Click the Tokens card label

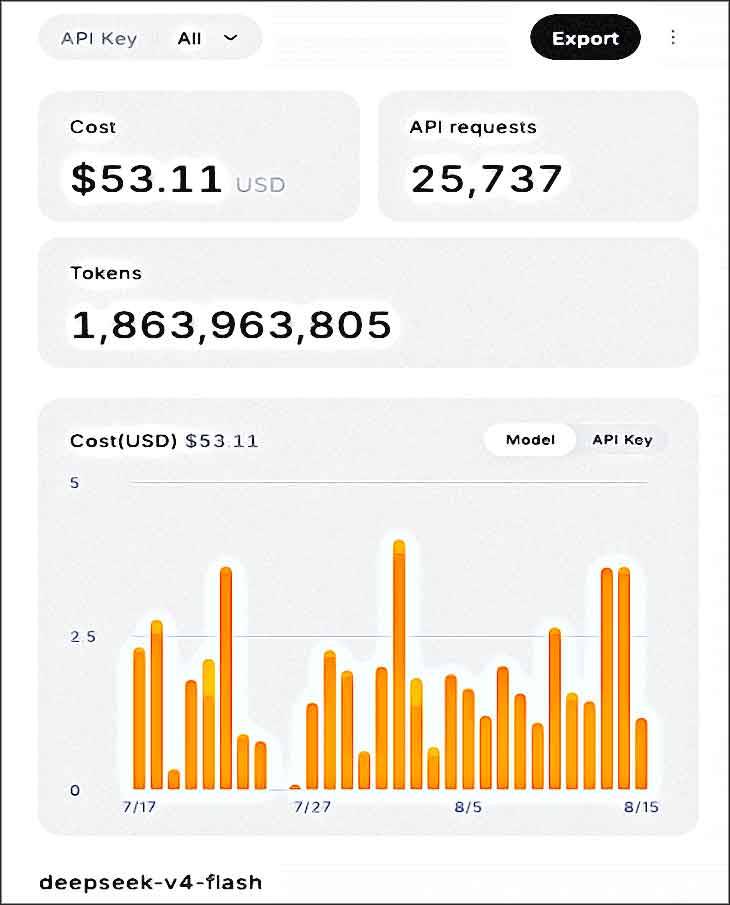[x=106, y=272]
